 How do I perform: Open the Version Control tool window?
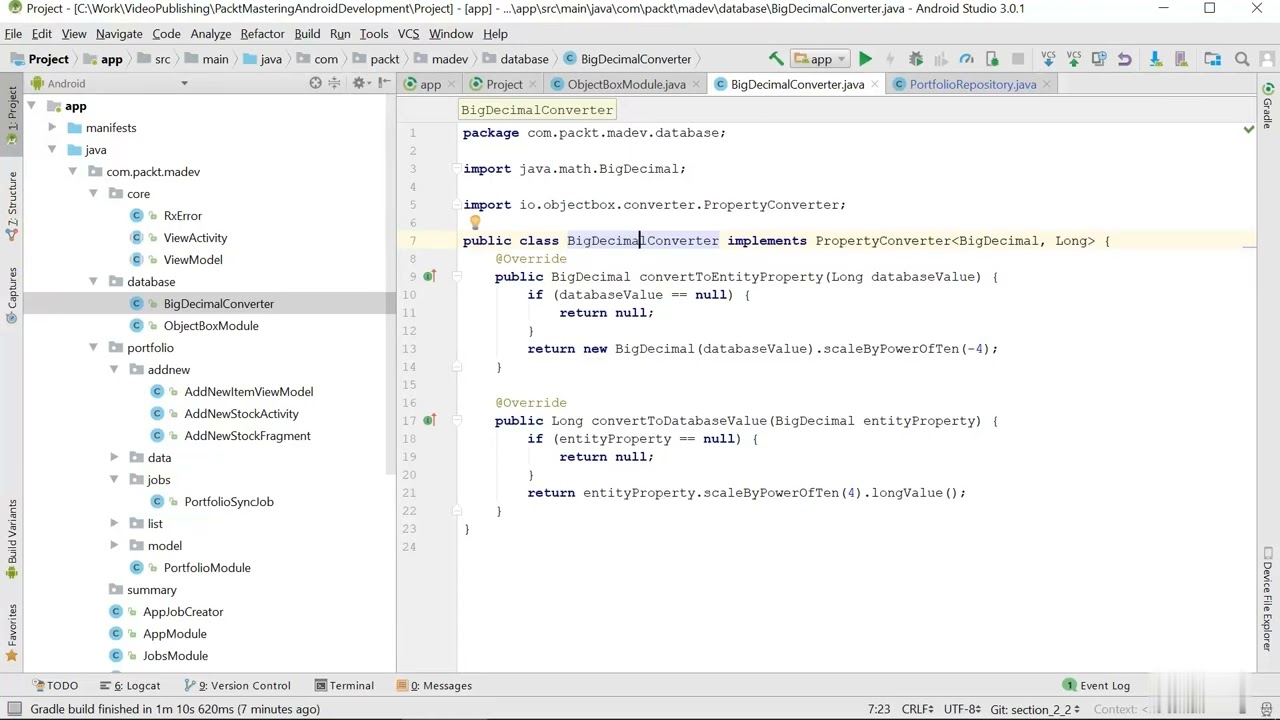click(x=238, y=685)
